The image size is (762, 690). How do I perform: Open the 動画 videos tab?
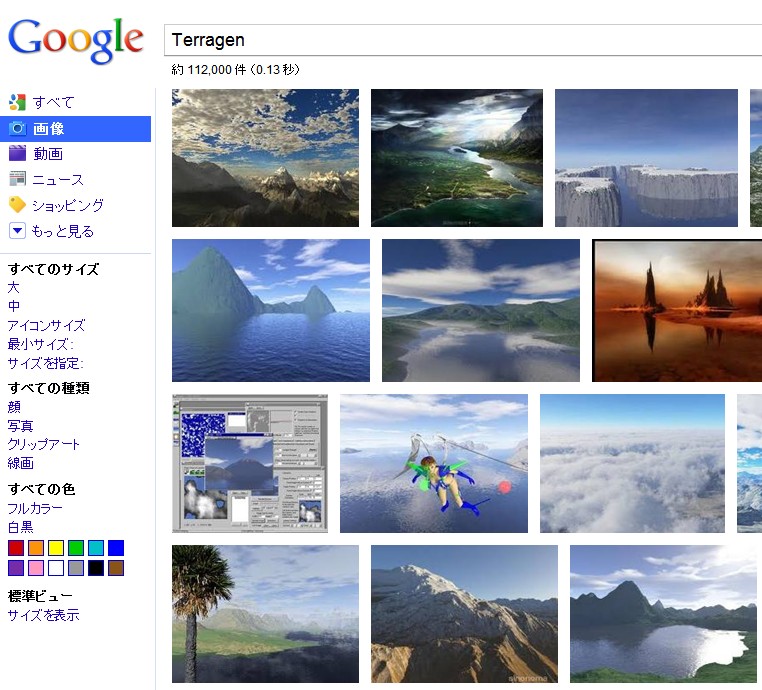pos(48,154)
